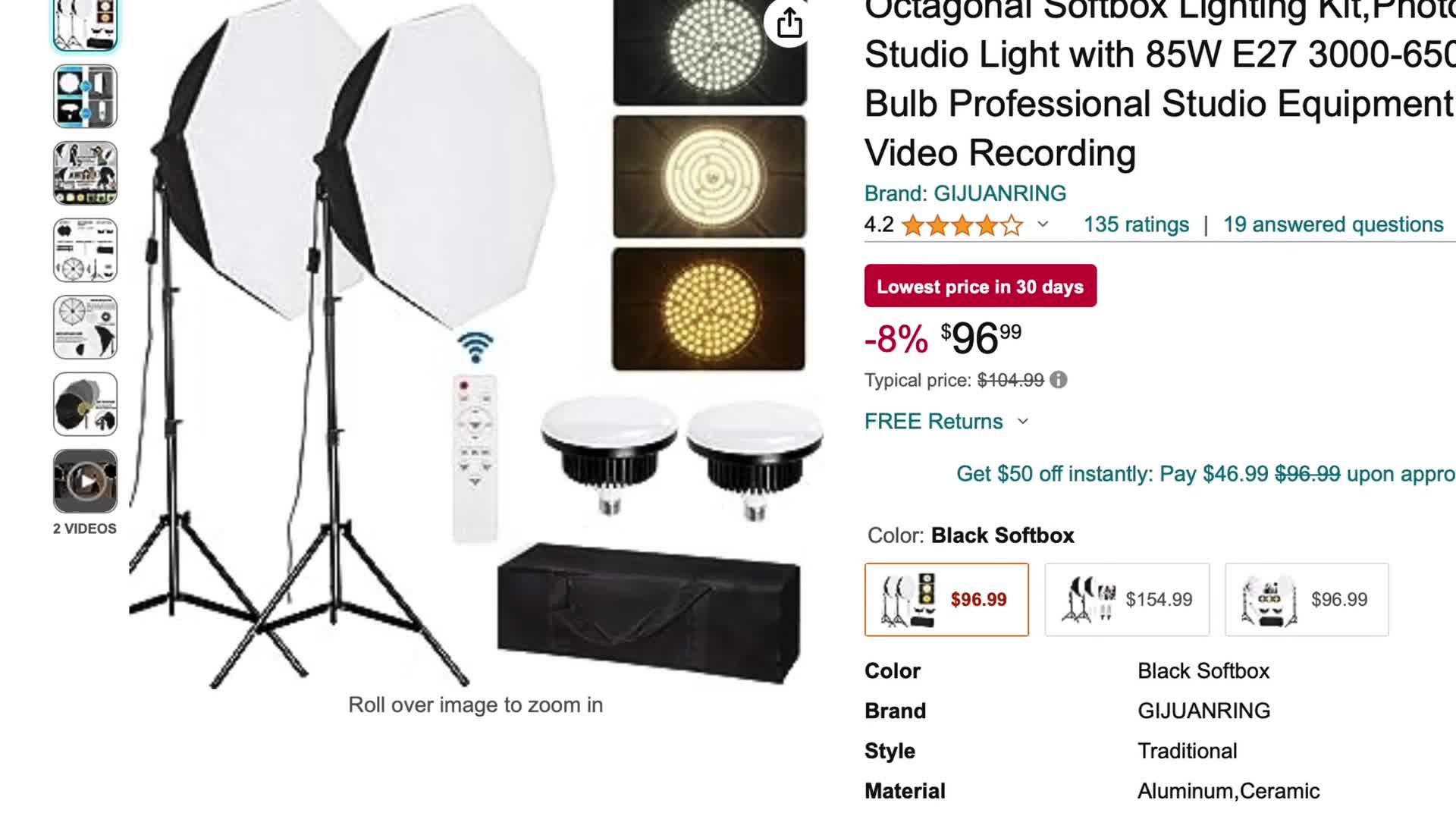Viewport: 1456px width, 819px height.
Task: Open the 135 ratings link
Action: coord(1136,224)
